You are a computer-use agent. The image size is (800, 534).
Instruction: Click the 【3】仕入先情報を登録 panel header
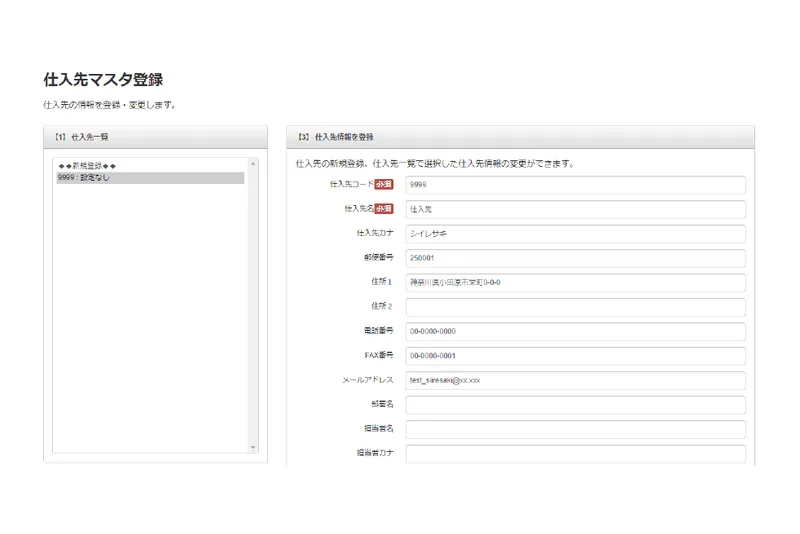tap(520, 137)
